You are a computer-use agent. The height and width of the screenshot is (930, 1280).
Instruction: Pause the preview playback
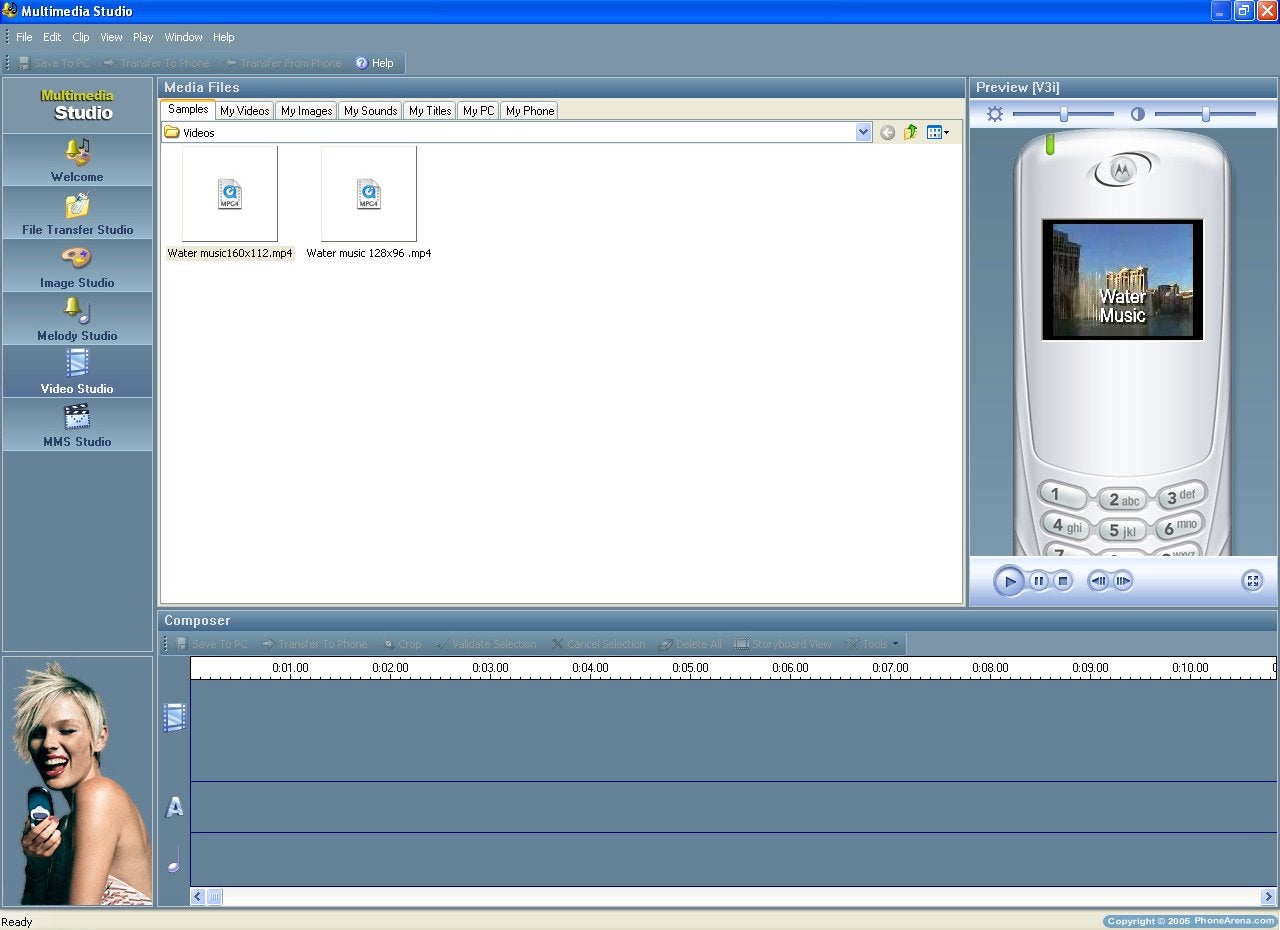[x=1039, y=581]
